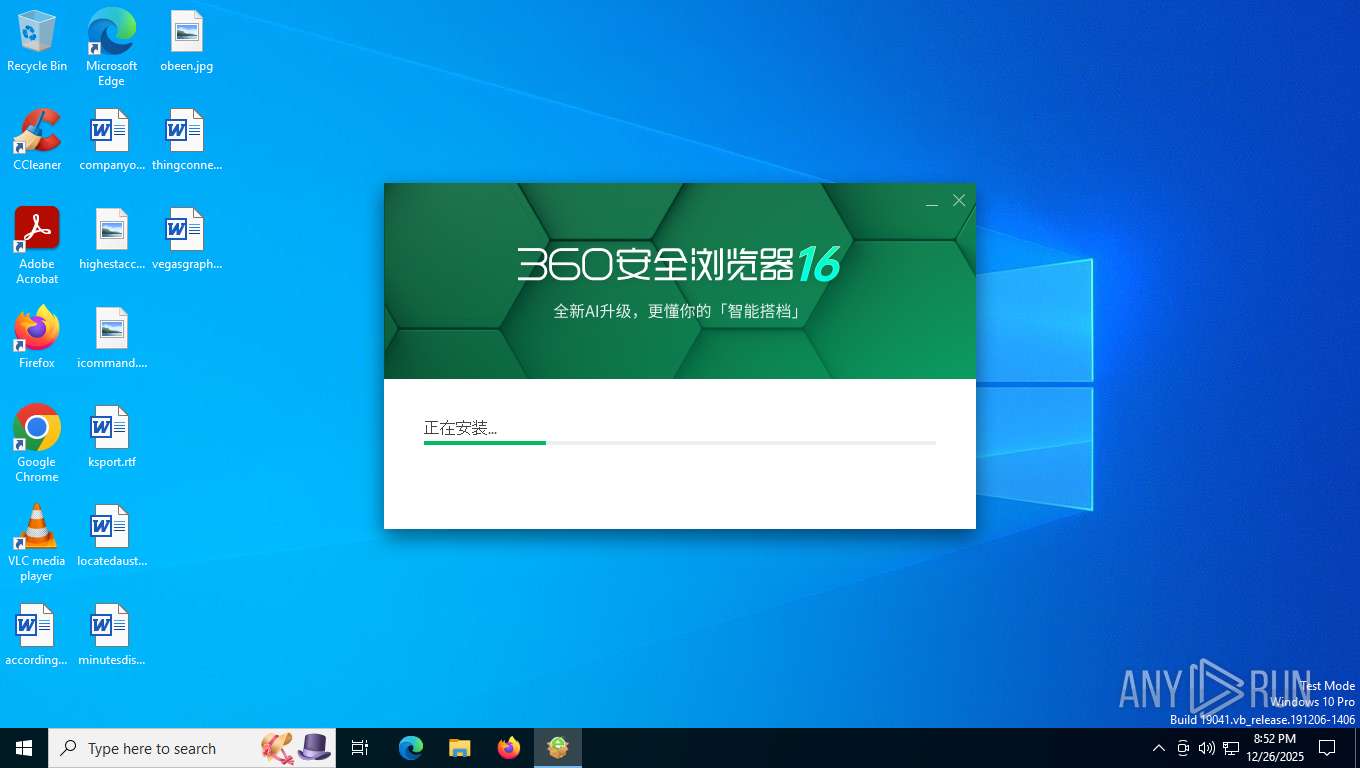1360x768 pixels.
Task: Select the thingconne... Word document
Action: 186,140
